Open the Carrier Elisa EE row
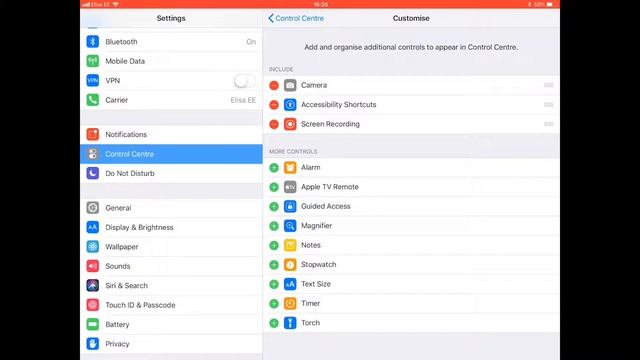Screen dimensions: 640x360 click(x=171, y=100)
